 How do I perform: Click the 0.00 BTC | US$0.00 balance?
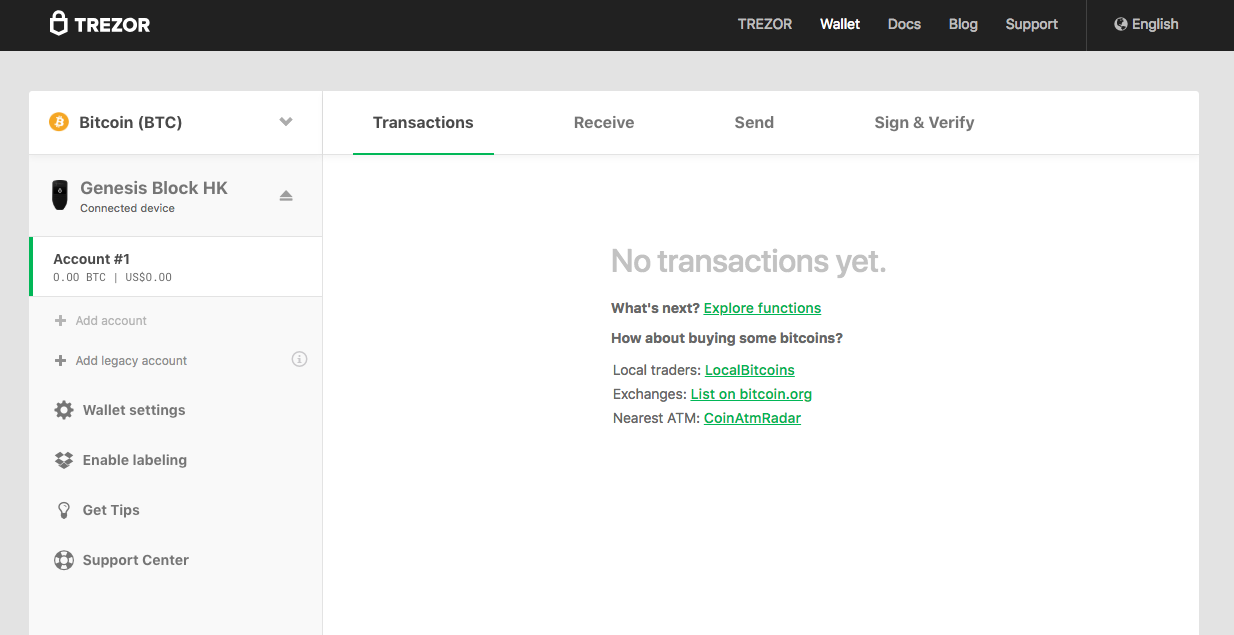(x=112, y=277)
